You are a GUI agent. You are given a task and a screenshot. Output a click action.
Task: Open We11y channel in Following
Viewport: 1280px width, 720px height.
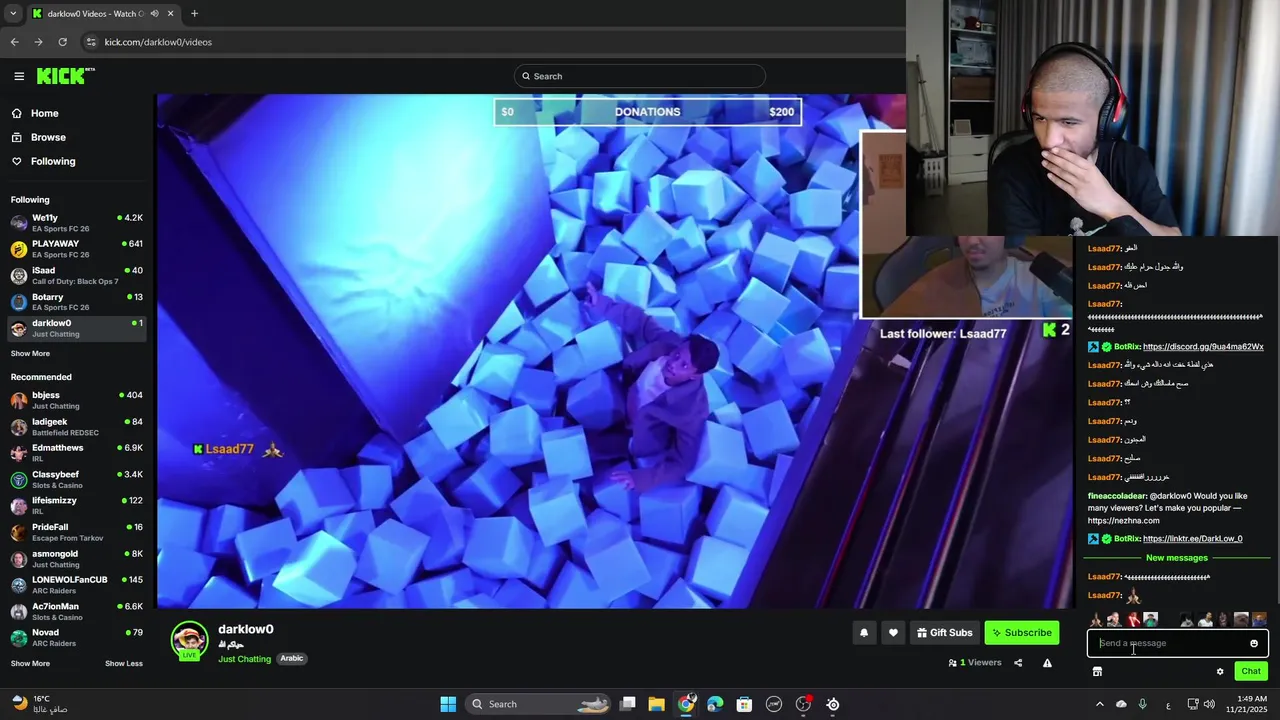coord(77,223)
